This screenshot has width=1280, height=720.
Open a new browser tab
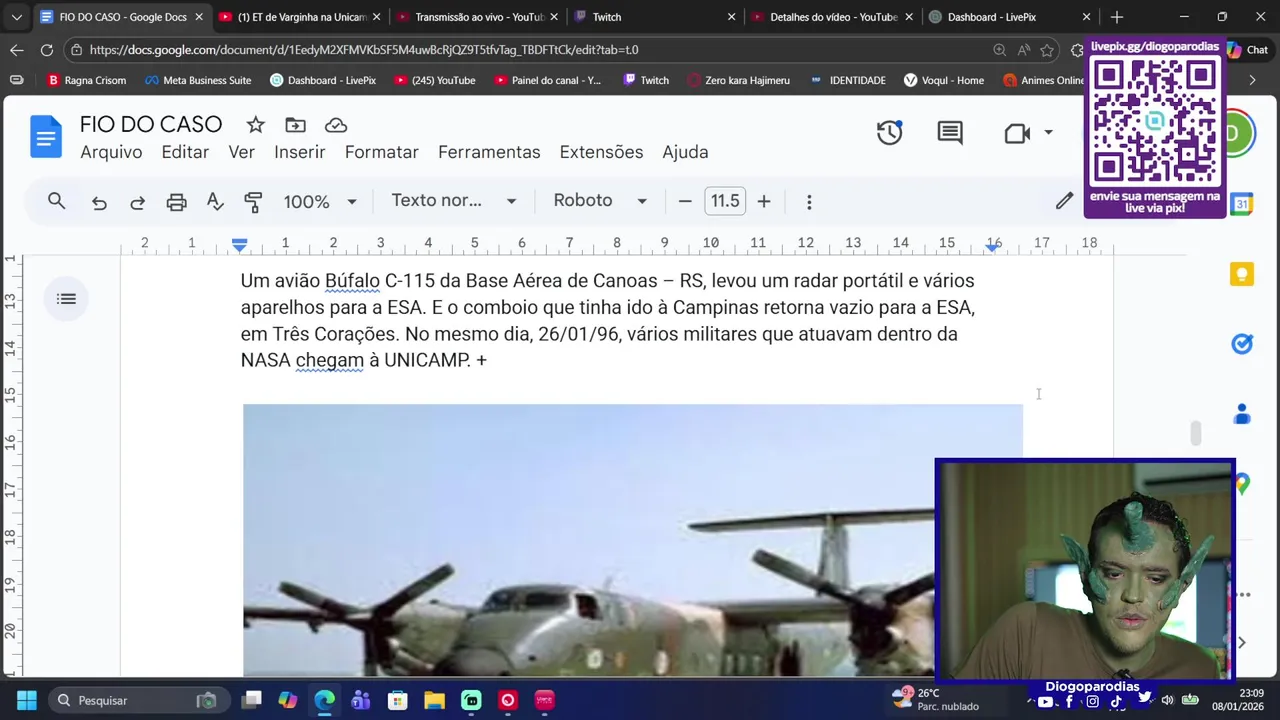point(1117,17)
